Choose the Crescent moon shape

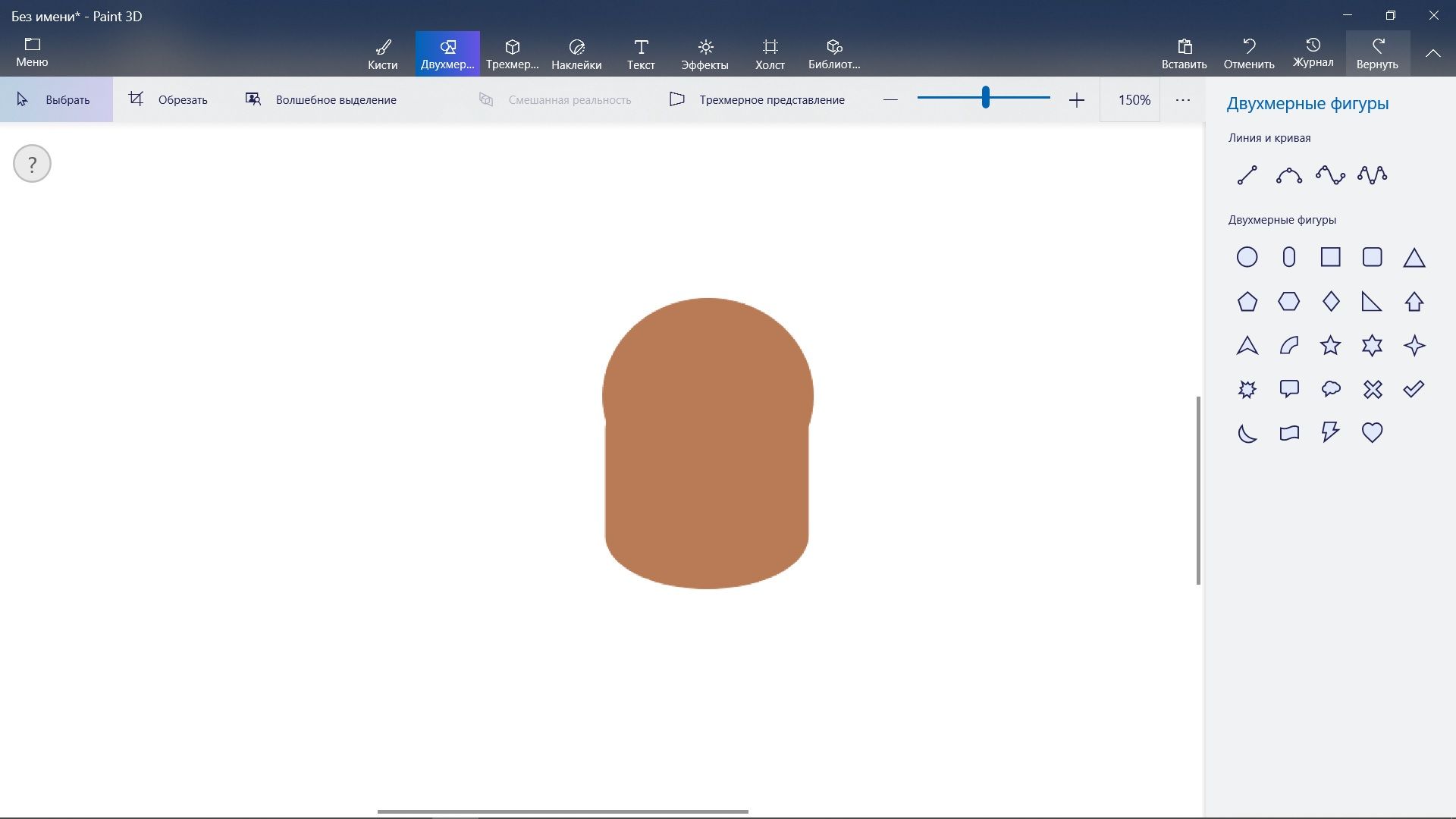(1247, 433)
